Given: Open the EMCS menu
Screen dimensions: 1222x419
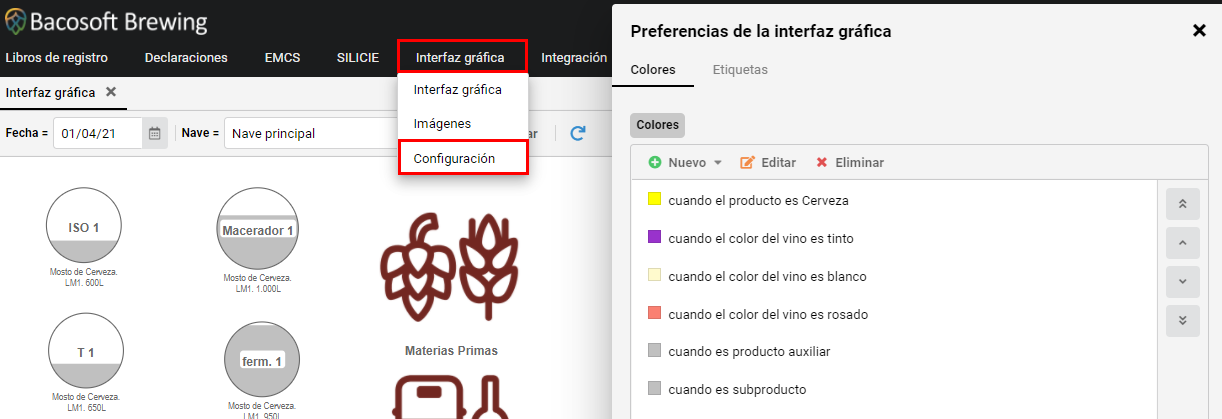Looking at the screenshot, I should 283,58.
